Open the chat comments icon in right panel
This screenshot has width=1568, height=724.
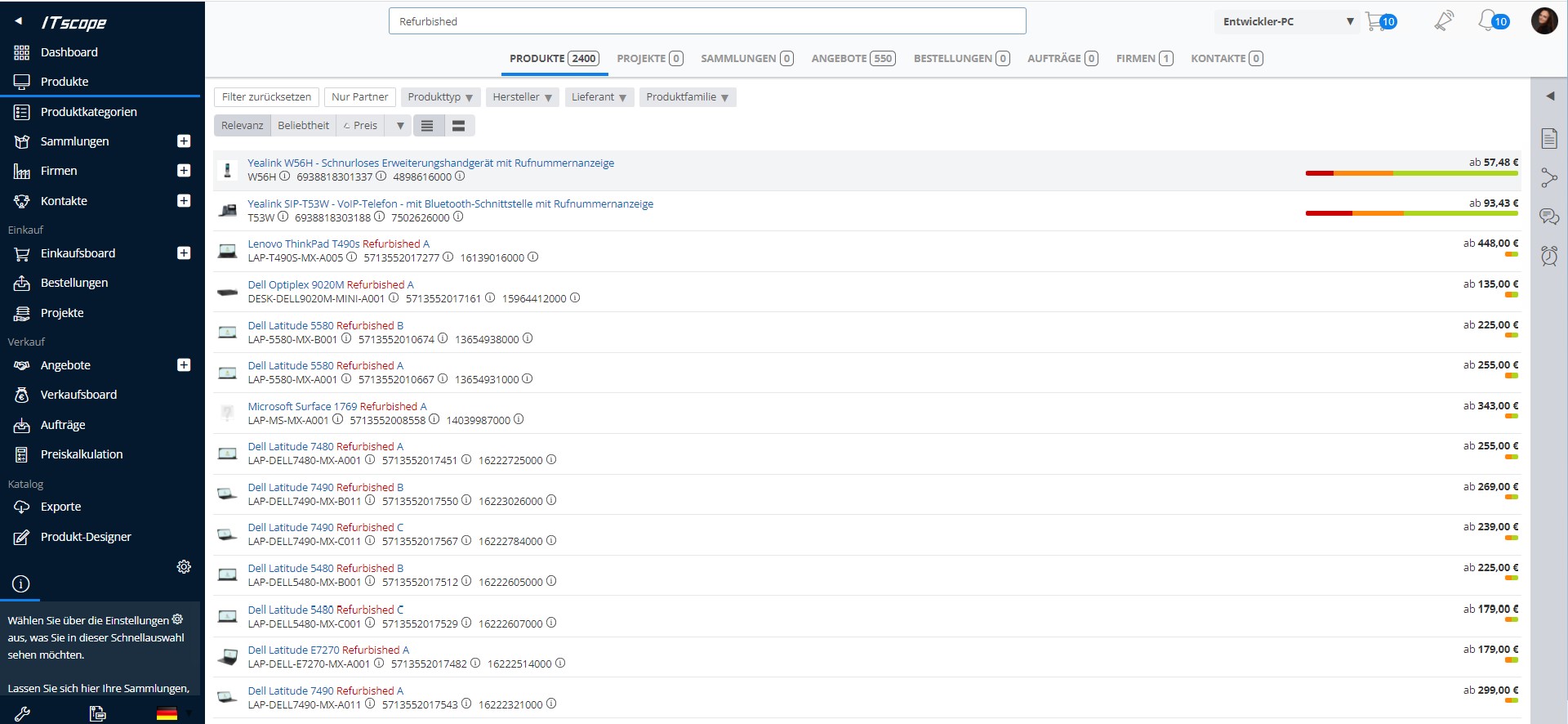1549,217
